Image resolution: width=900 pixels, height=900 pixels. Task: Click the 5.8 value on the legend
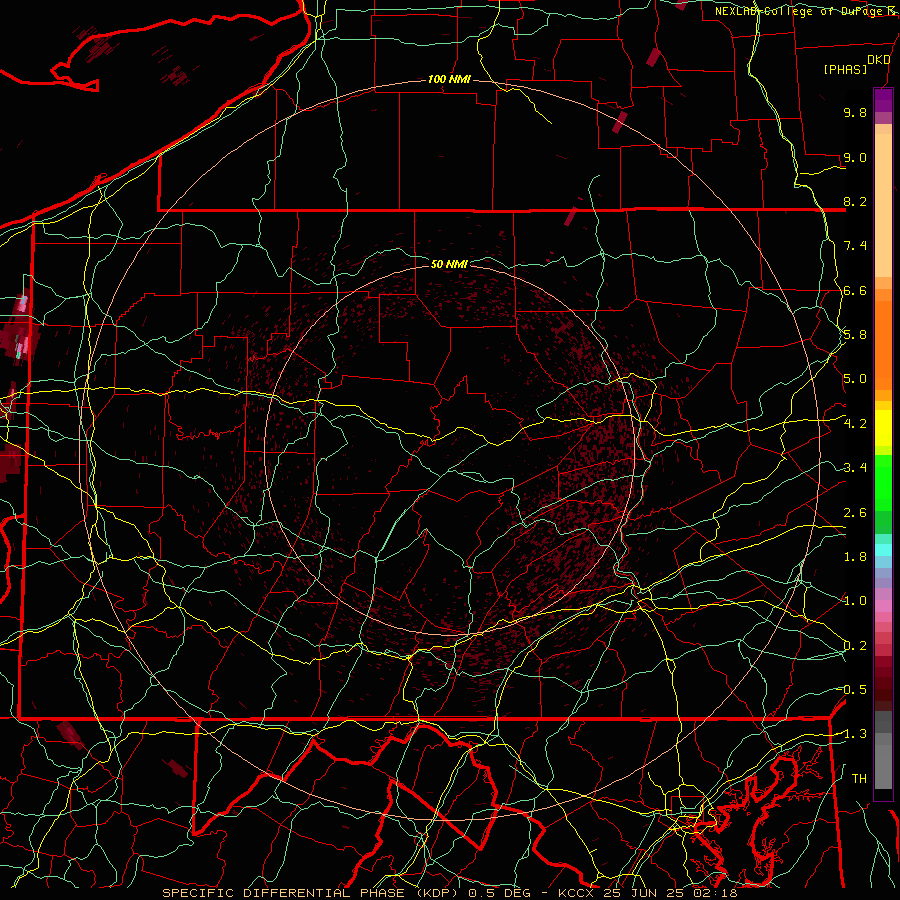pos(855,335)
